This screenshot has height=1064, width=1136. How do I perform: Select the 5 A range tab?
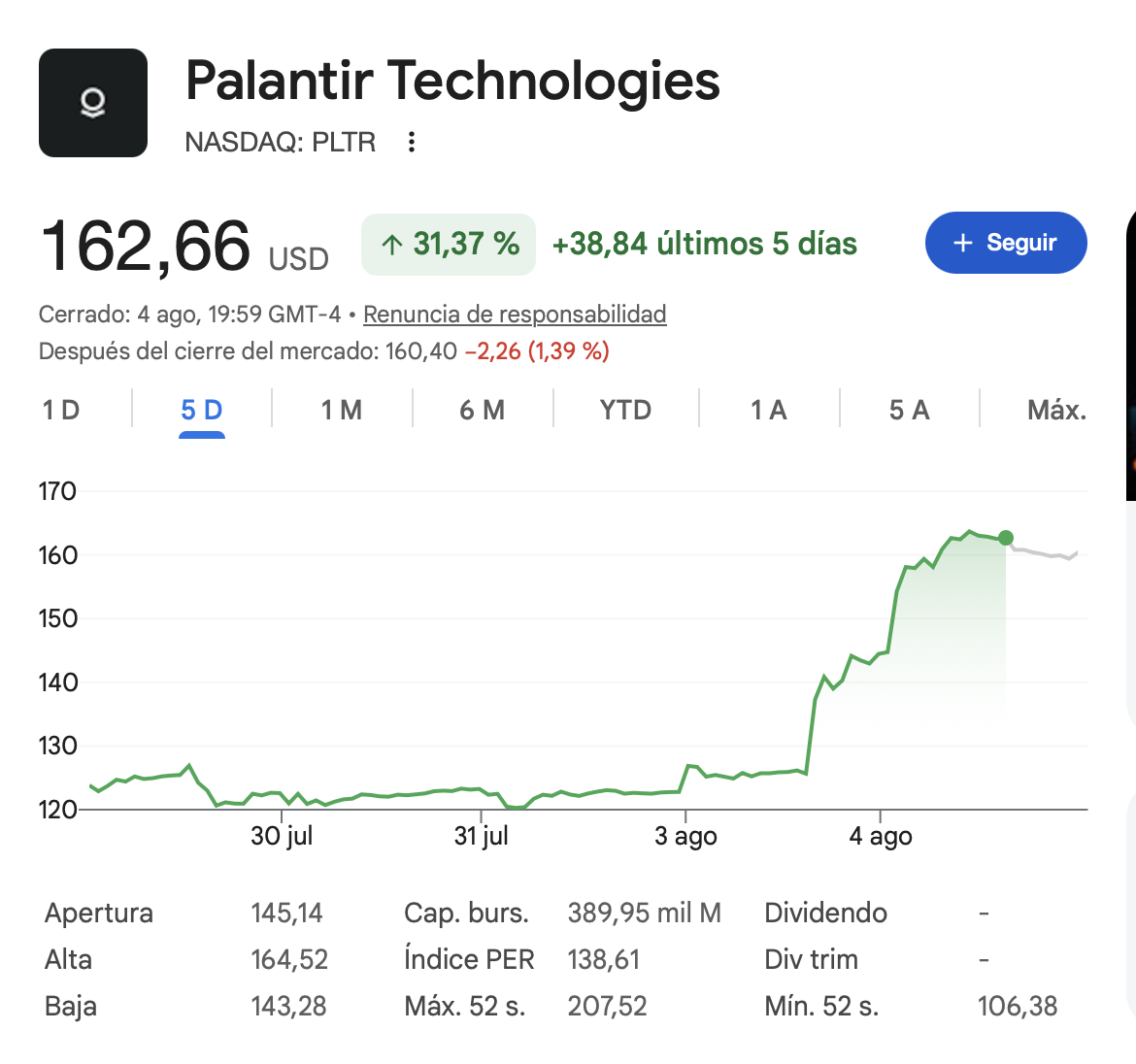click(909, 411)
